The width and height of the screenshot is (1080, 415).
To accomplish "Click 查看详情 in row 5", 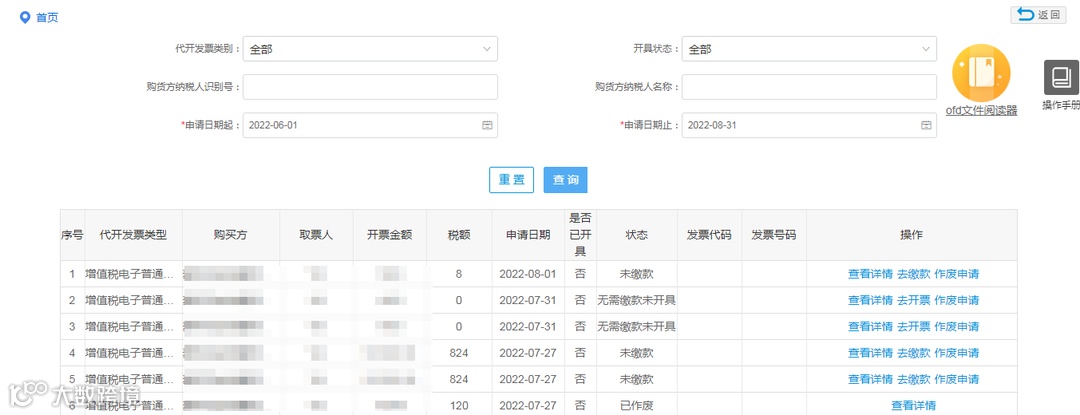I will tap(870, 379).
